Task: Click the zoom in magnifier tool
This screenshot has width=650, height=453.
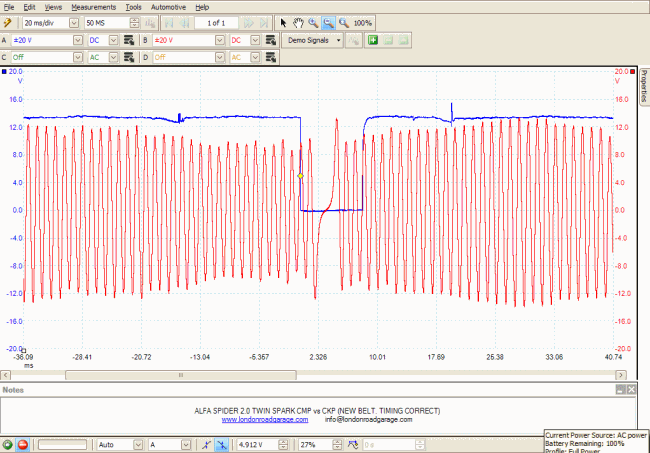Action: pyautogui.click(x=313, y=22)
